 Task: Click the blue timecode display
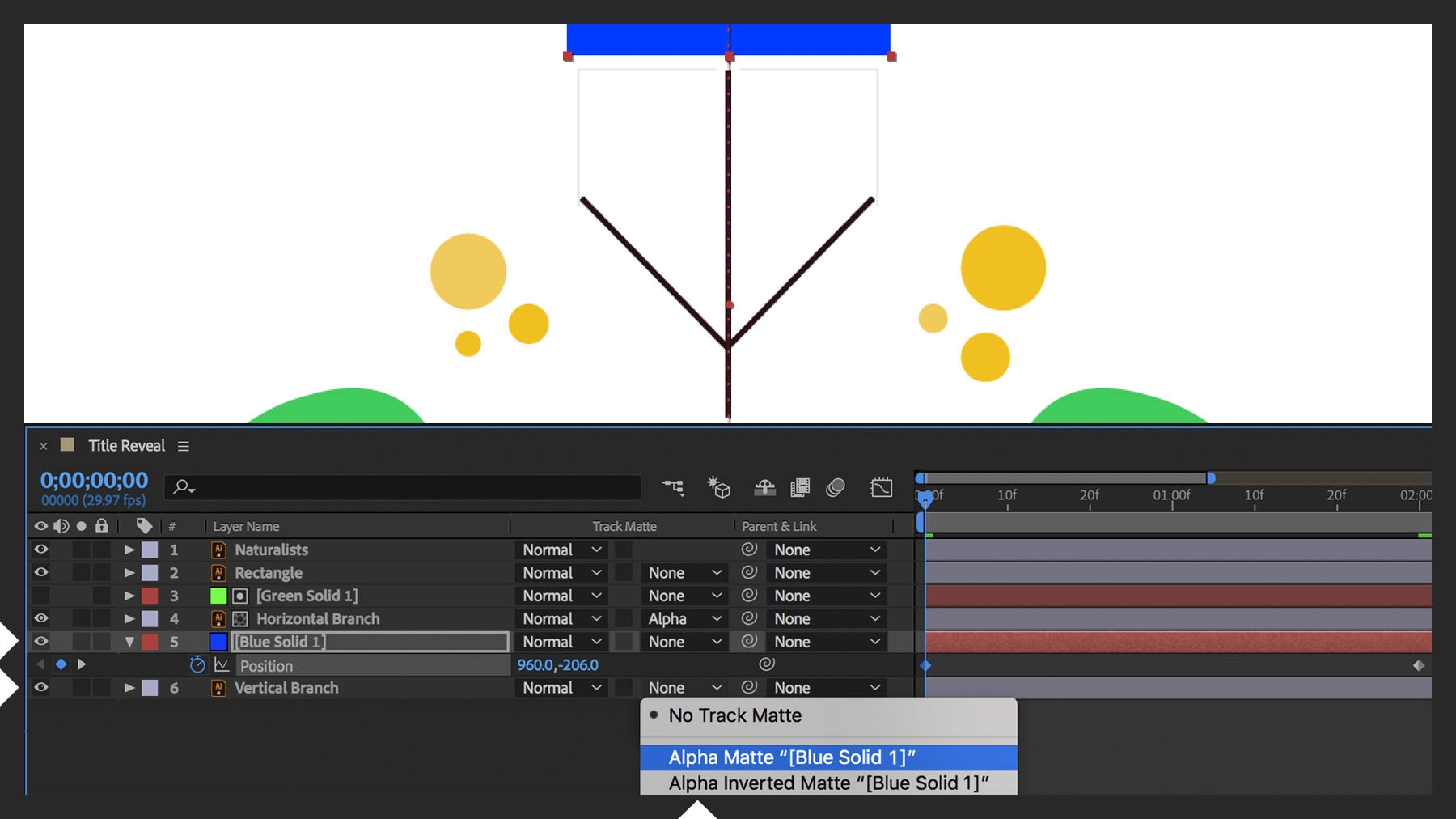point(93,479)
